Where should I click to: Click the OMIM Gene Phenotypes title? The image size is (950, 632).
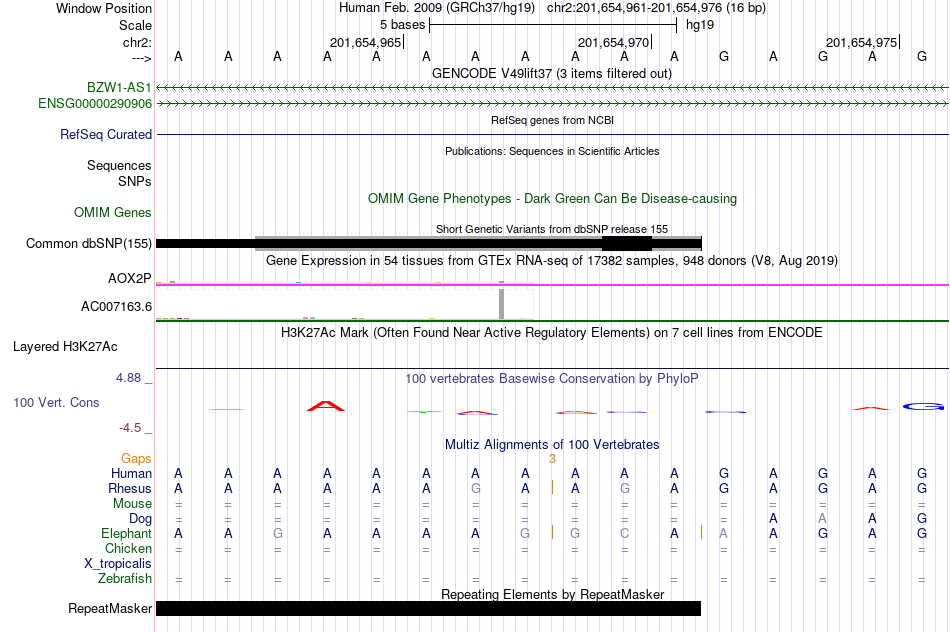tap(552, 199)
